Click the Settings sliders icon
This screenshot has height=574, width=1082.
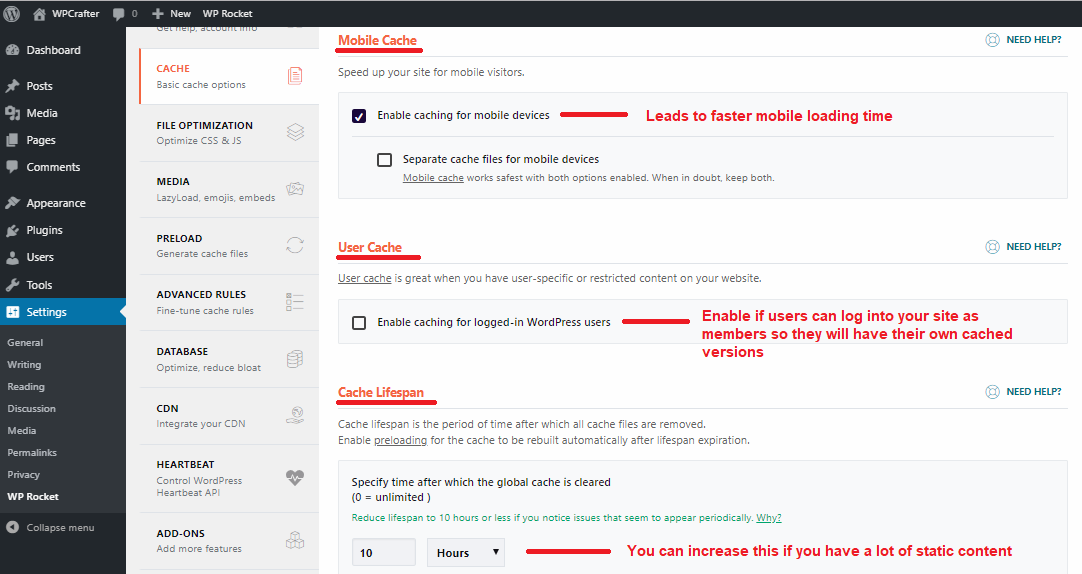coord(12,312)
